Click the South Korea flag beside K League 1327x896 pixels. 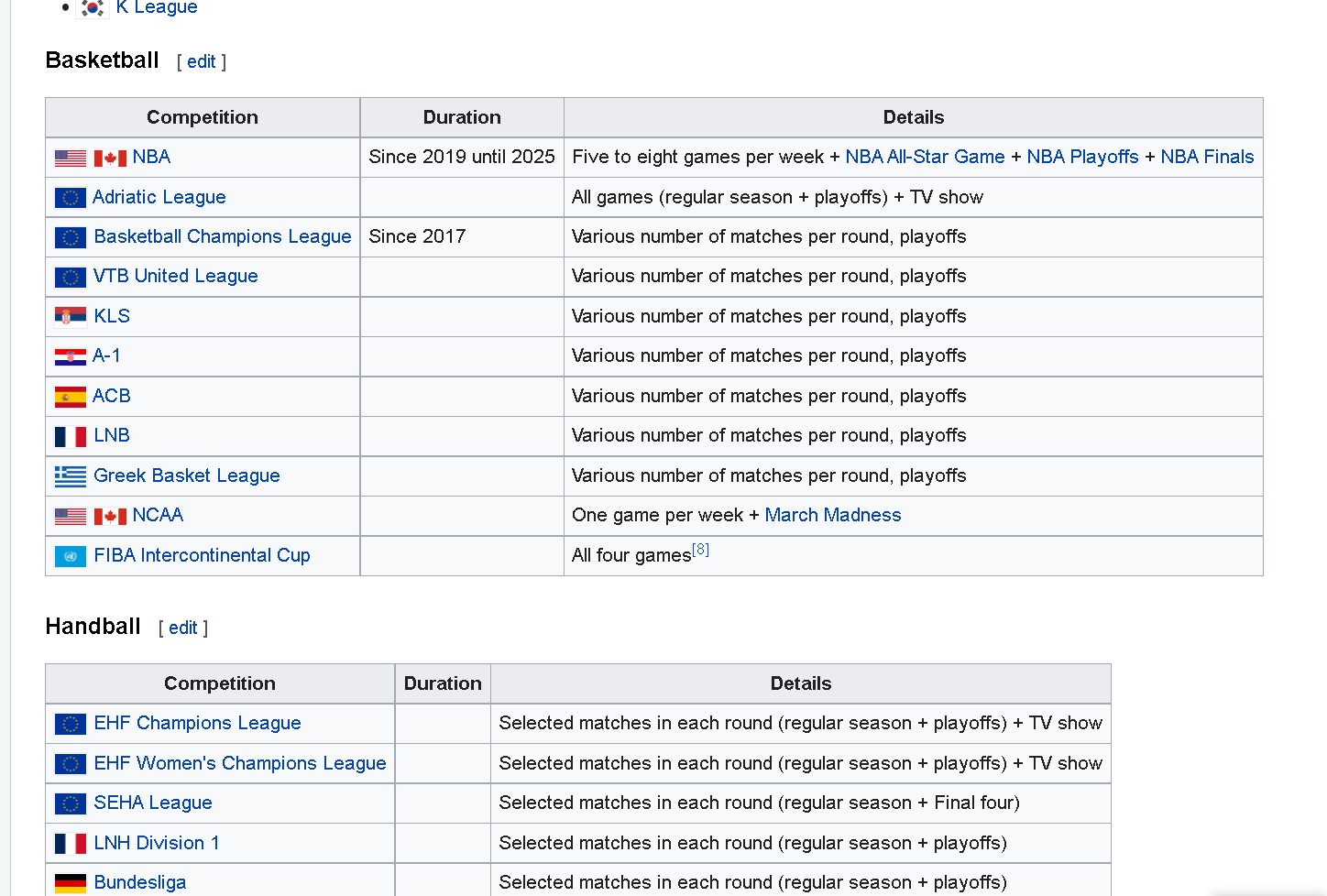[92, 8]
